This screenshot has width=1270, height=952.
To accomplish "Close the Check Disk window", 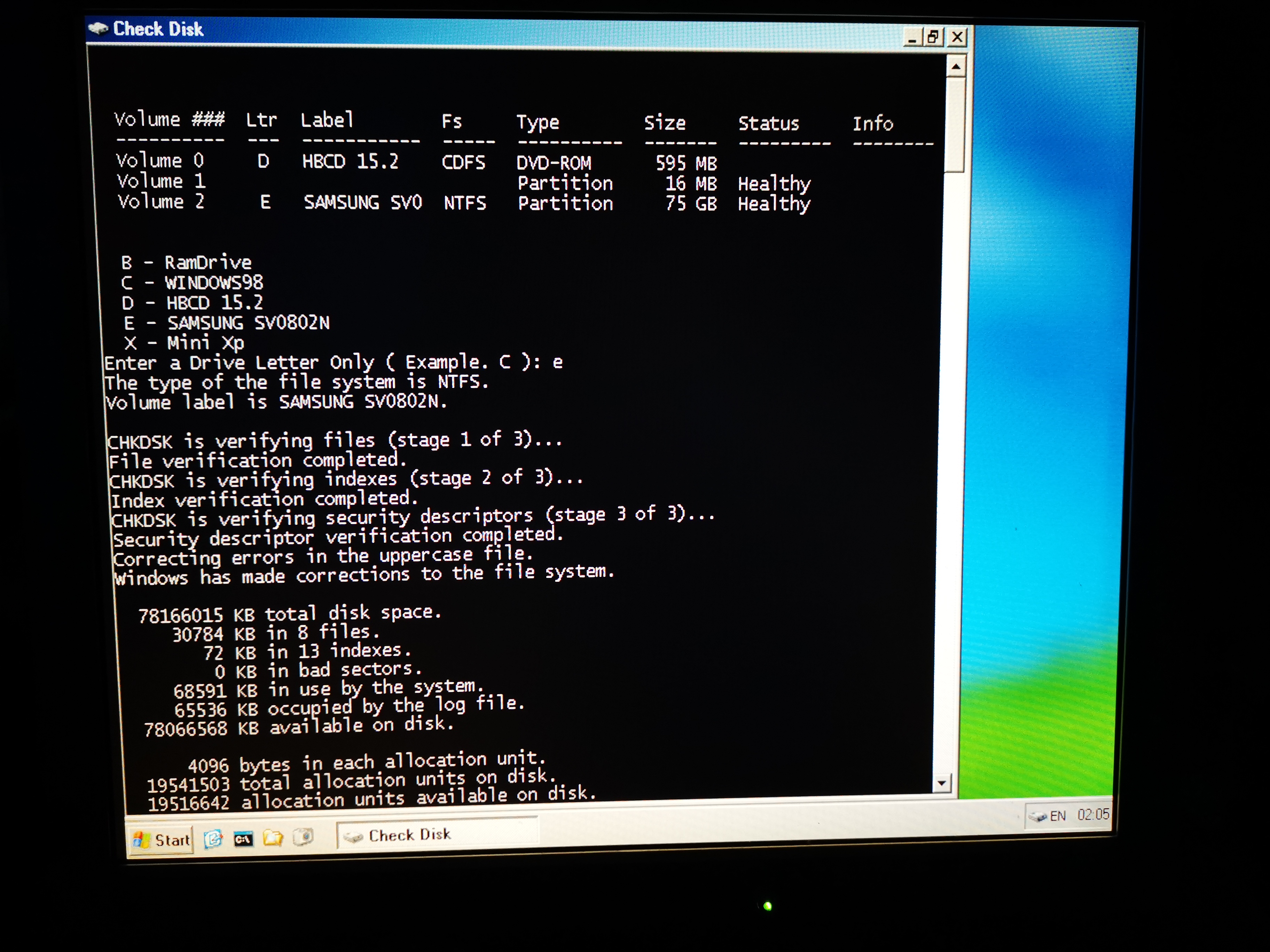I will (x=957, y=38).
